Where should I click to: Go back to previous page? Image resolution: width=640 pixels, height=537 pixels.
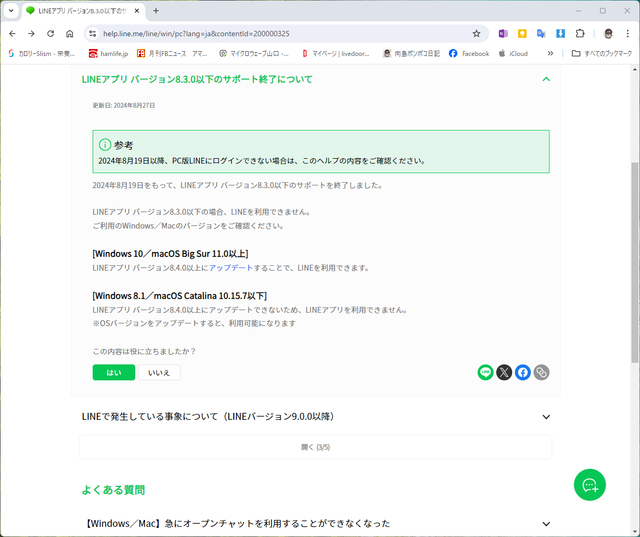[x=12, y=33]
